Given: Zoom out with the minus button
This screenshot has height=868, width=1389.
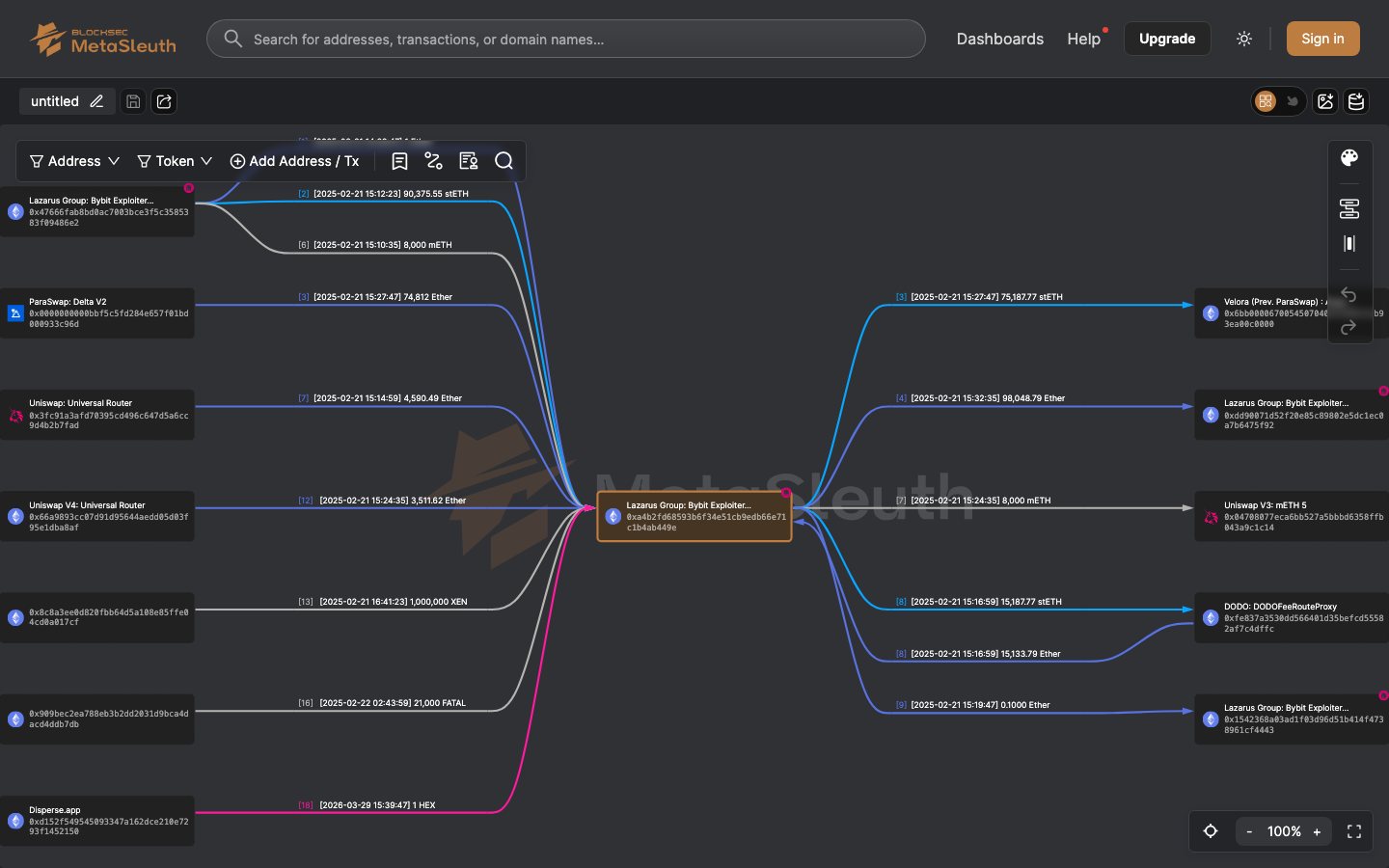Looking at the screenshot, I should (x=1249, y=831).
